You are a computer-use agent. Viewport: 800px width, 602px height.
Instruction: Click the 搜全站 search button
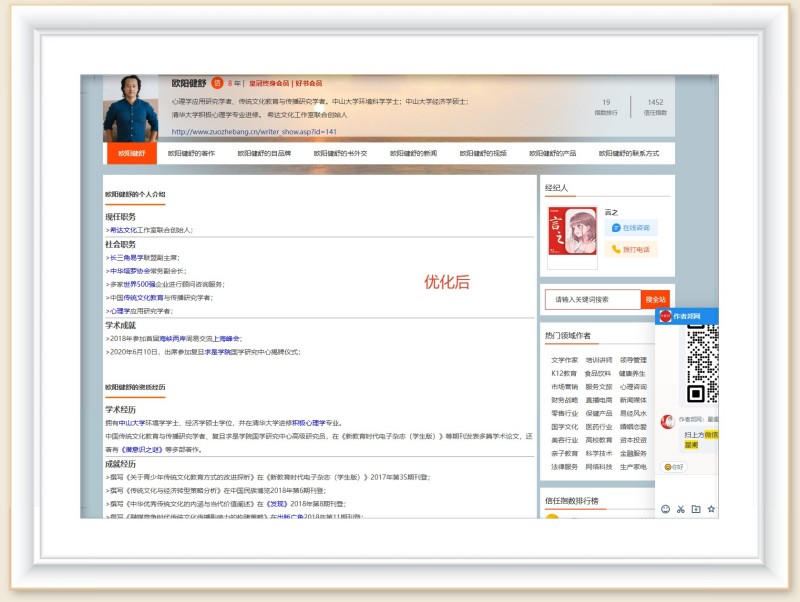pyautogui.click(x=655, y=299)
